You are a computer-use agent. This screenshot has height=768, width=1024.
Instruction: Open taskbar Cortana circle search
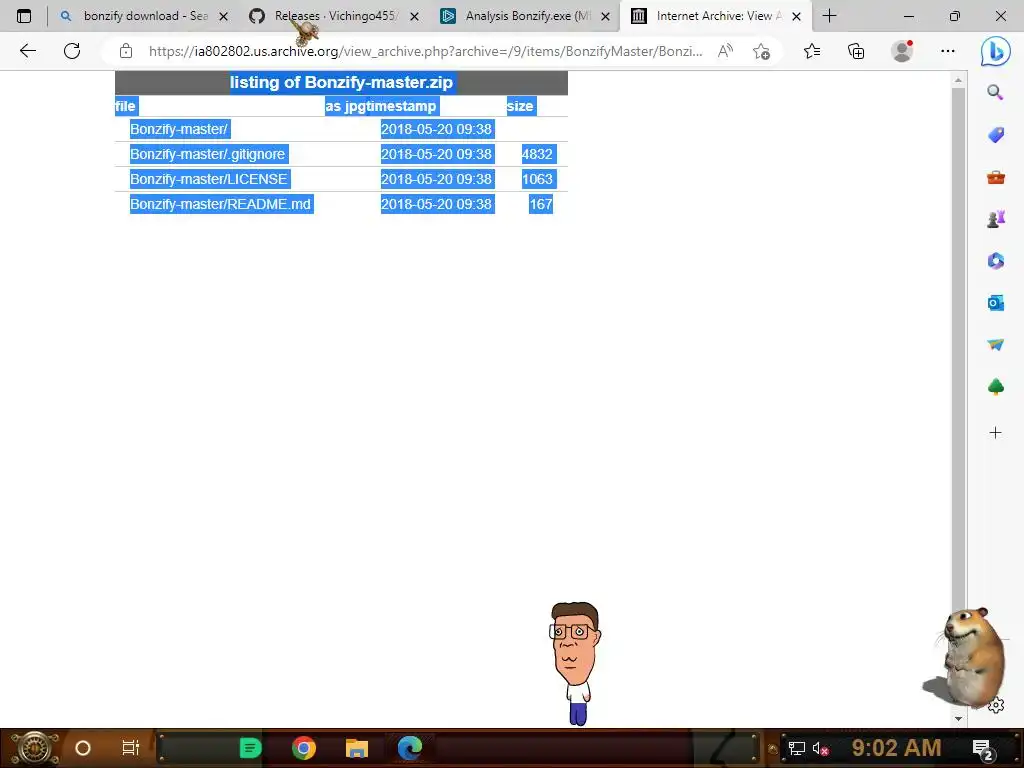click(83, 748)
